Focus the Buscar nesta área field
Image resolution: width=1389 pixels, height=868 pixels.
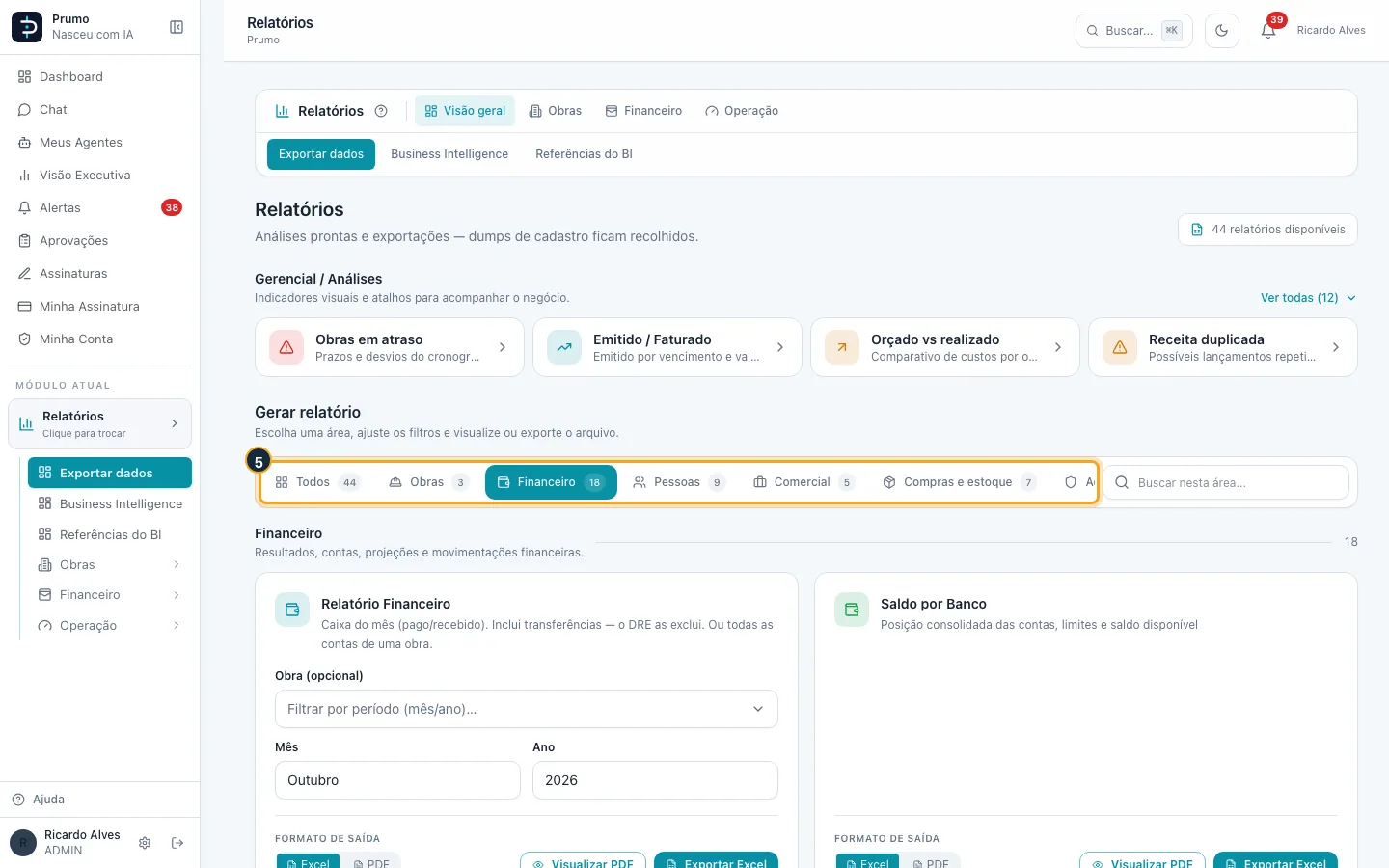coord(1226,482)
